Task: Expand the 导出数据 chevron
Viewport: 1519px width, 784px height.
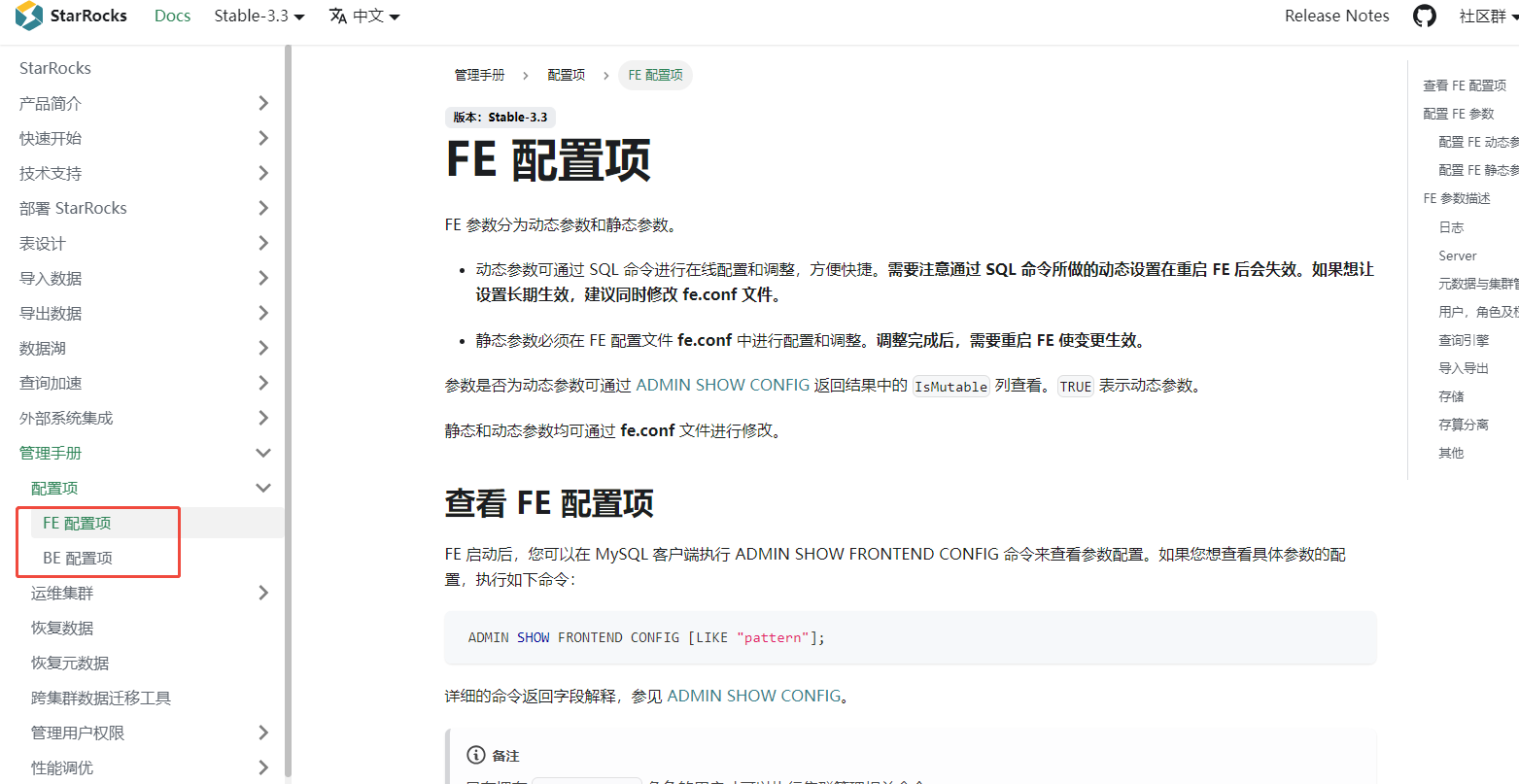Action: tap(263, 313)
